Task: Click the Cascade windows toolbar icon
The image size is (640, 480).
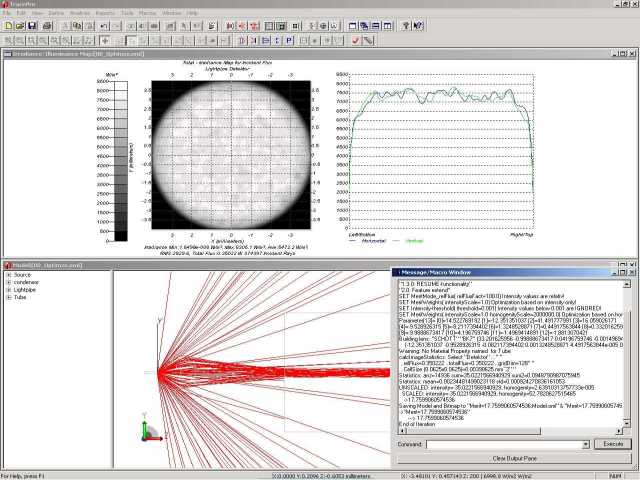Action: (x=364, y=26)
